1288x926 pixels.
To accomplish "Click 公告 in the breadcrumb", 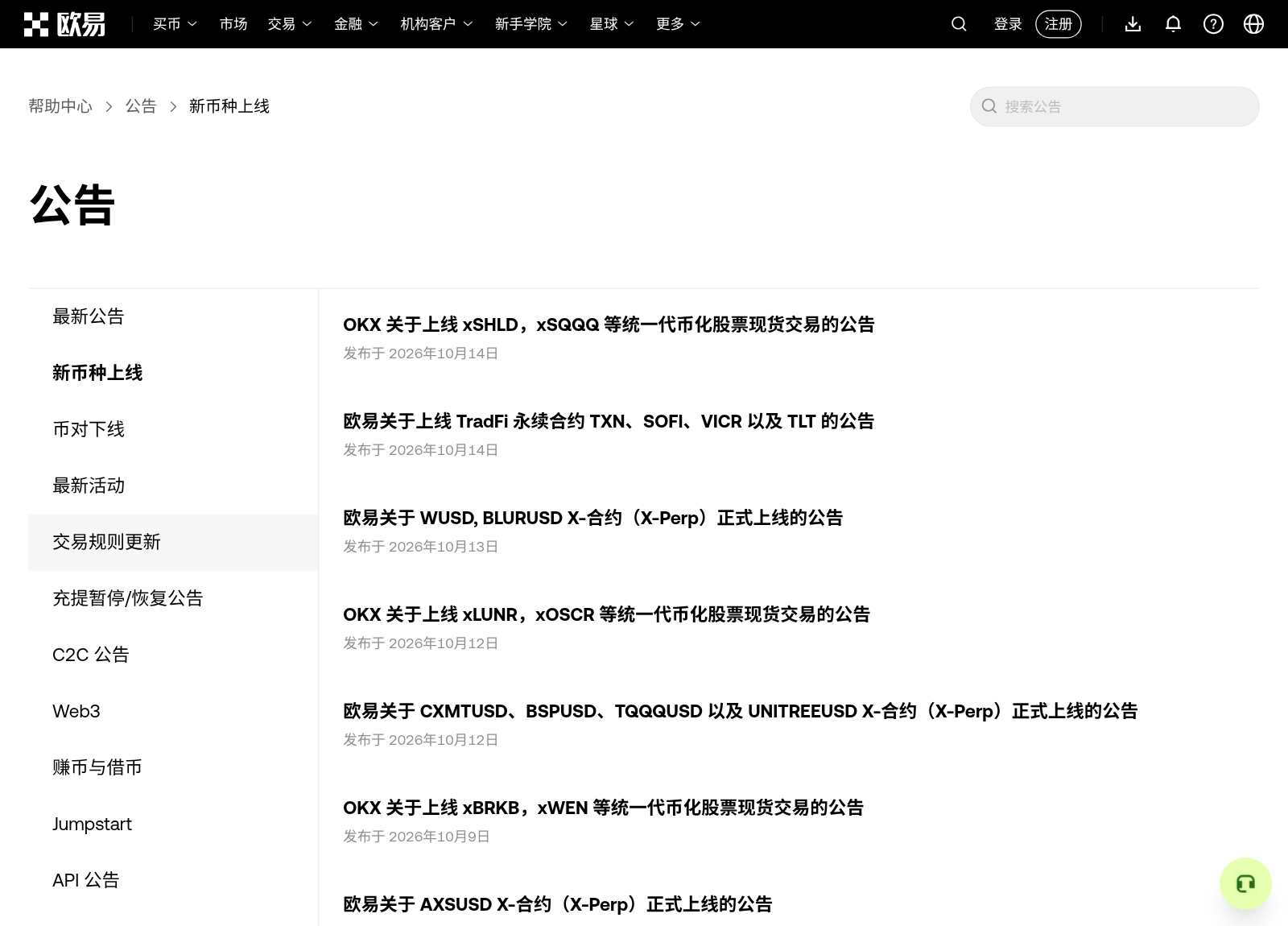I will 141,106.
